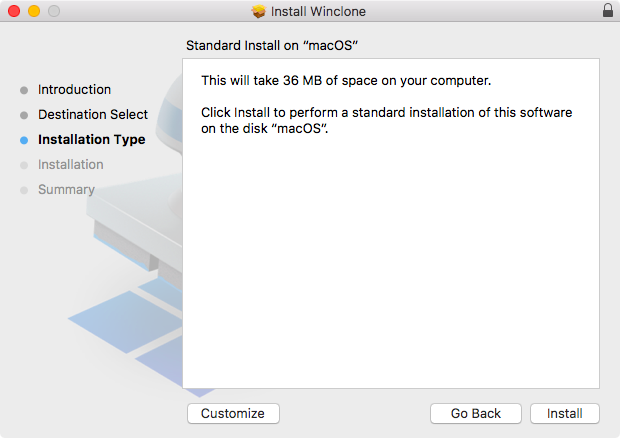
Task: Click the Destination Select step bullet
Action: [x=24, y=115]
